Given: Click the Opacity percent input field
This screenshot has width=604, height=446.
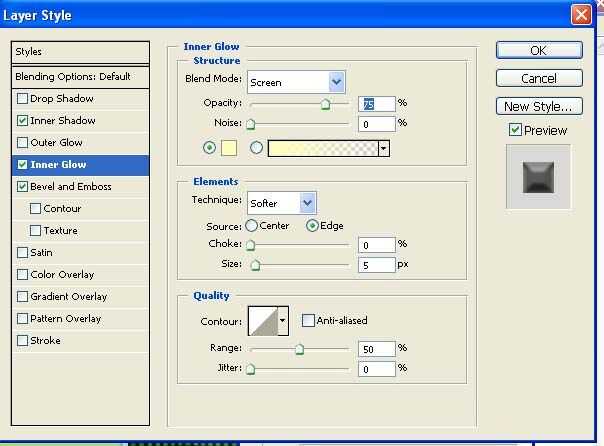Looking at the screenshot, I should tap(376, 104).
